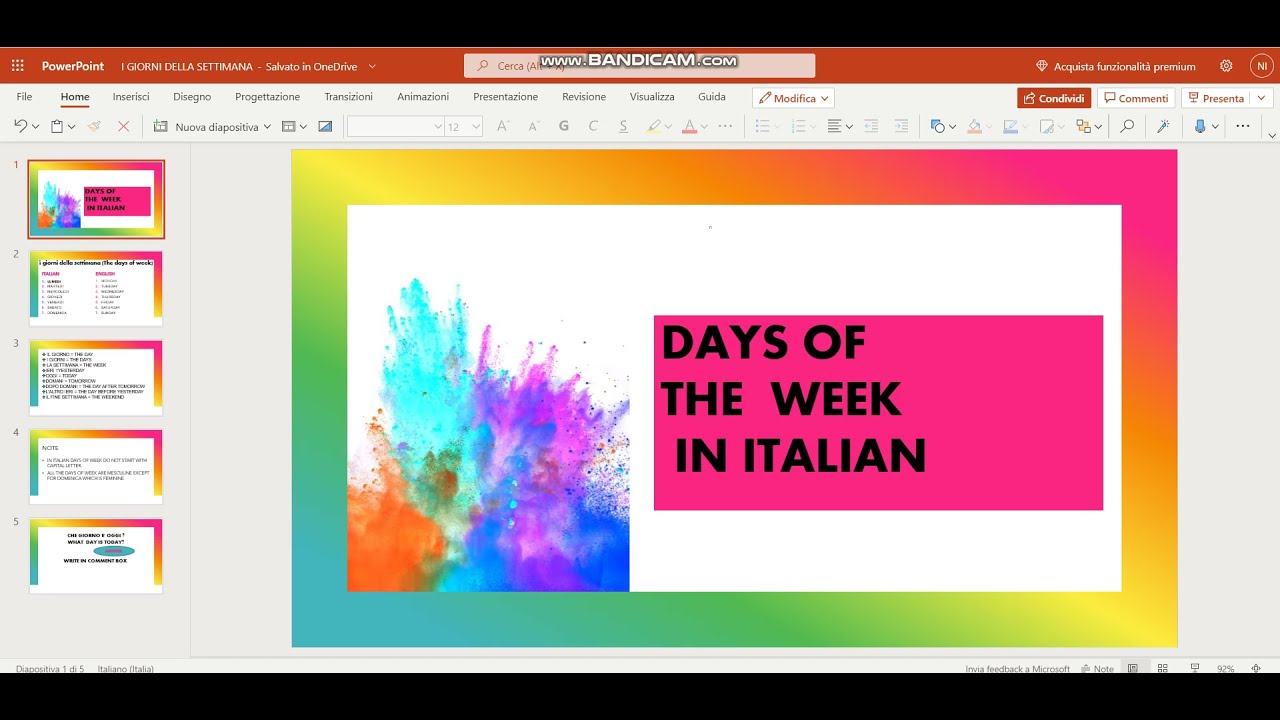Click the Commenti button

point(1136,98)
